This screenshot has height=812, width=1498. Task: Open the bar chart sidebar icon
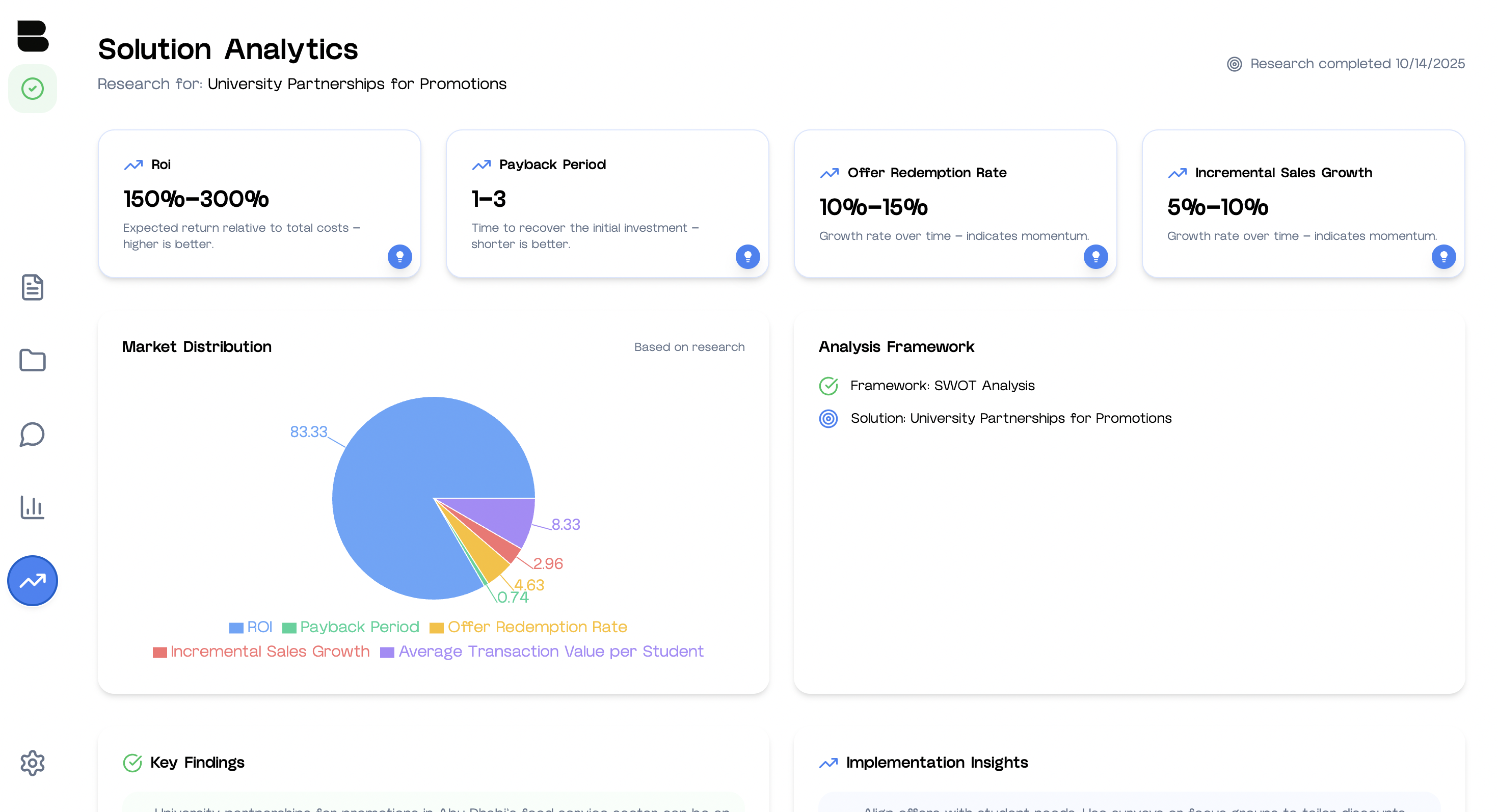coord(33,507)
